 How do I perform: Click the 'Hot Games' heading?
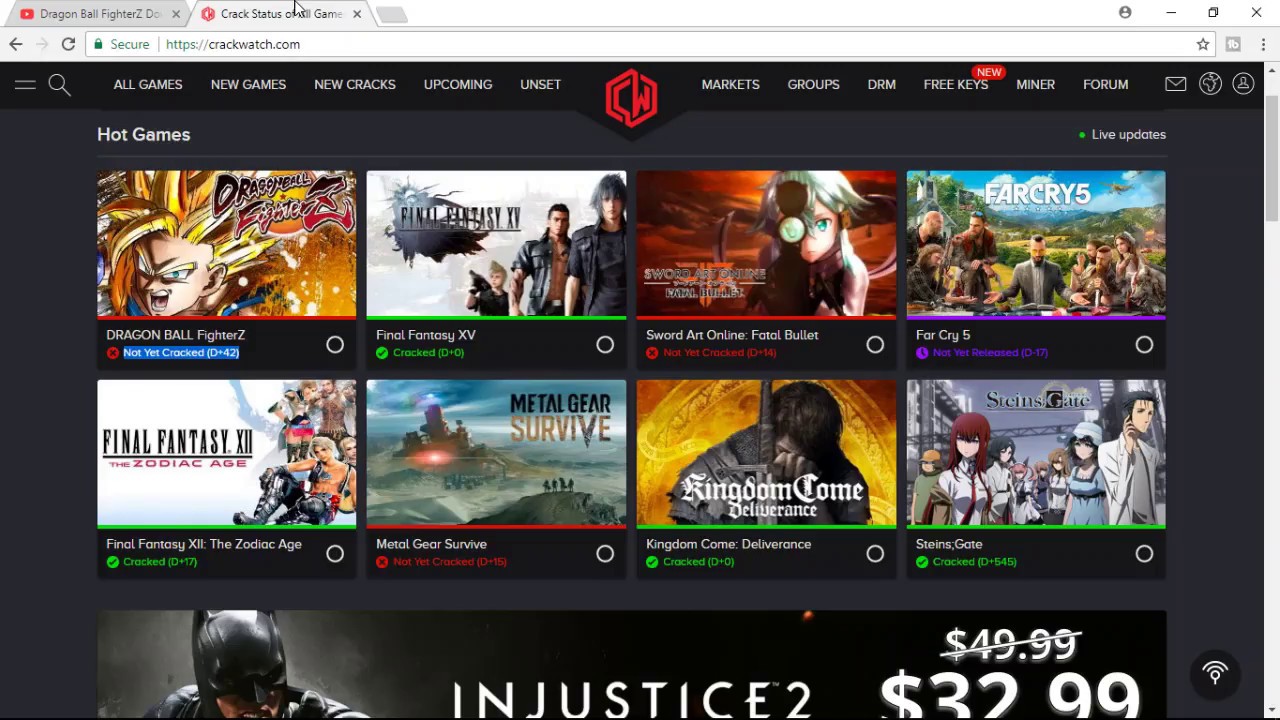[143, 134]
